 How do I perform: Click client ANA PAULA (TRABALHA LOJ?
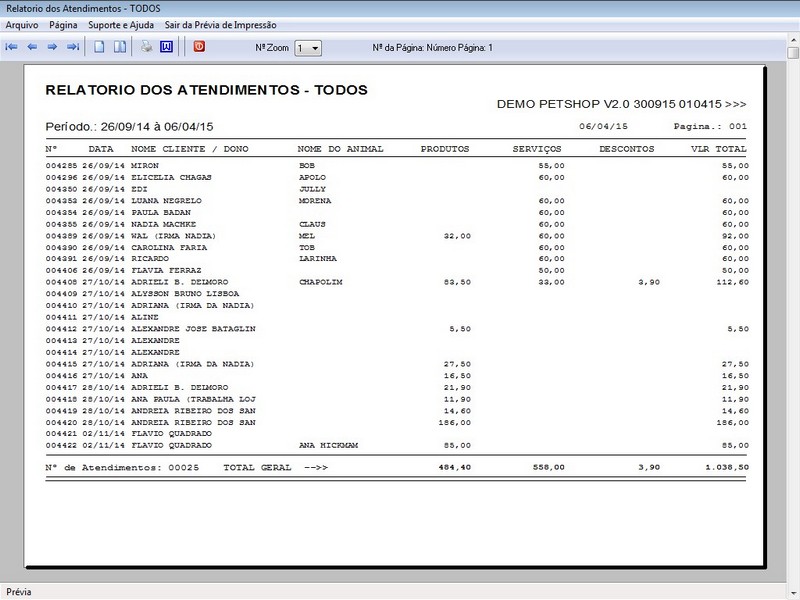193,399
